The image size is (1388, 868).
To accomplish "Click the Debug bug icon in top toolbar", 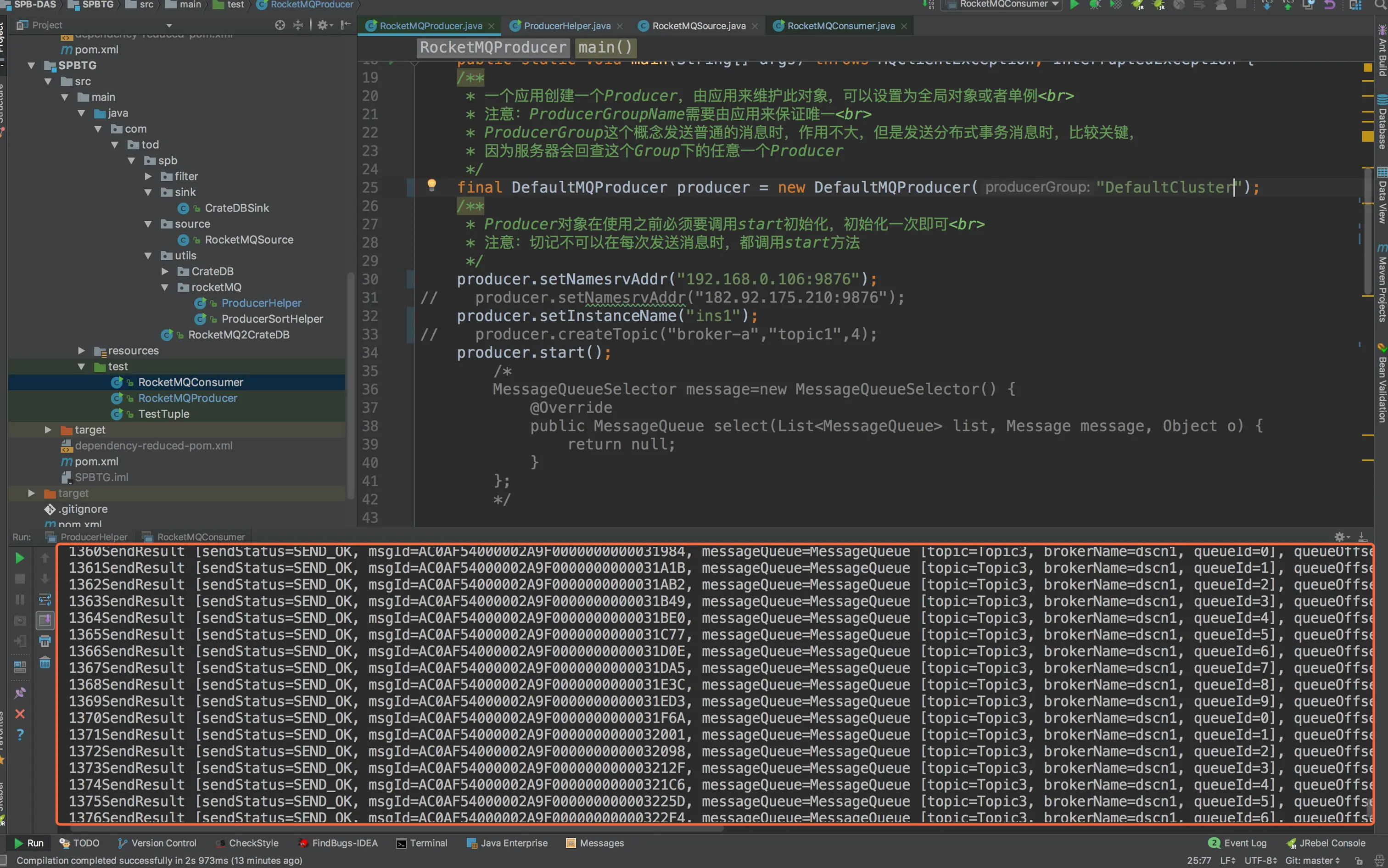I will pyautogui.click(x=1095, y=5).
